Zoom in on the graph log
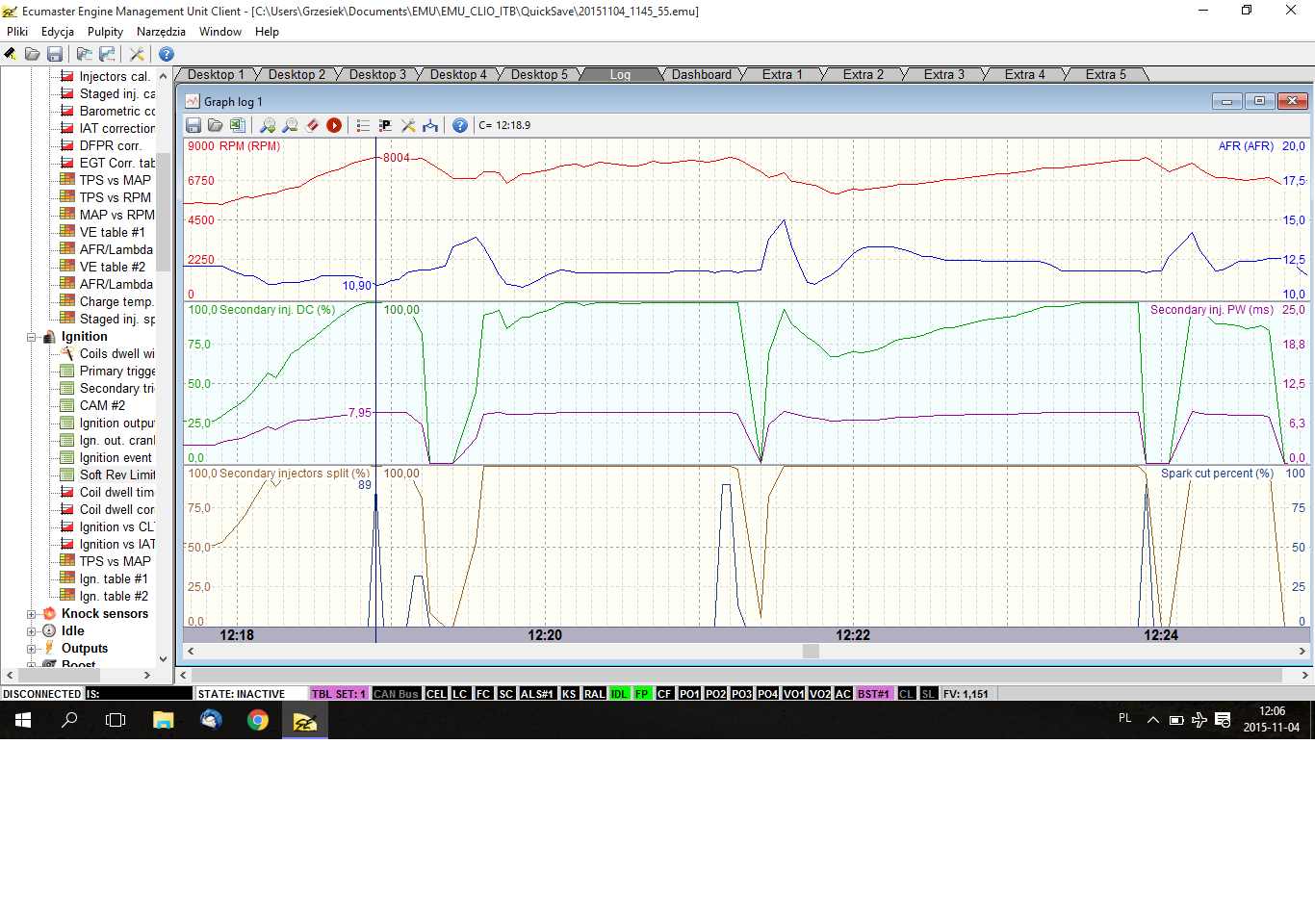1315x924 pixels. 268,125
